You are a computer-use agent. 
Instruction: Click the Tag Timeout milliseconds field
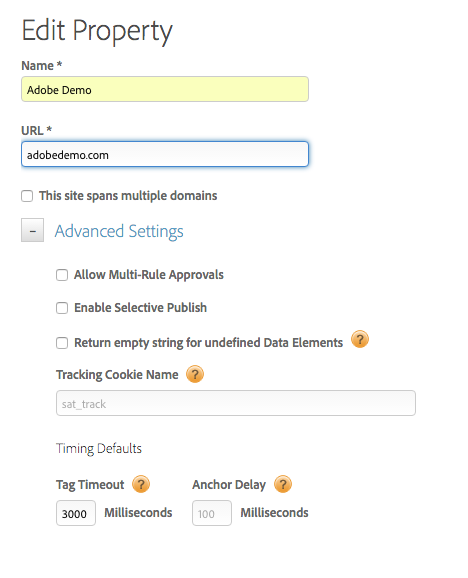(76, 513)
